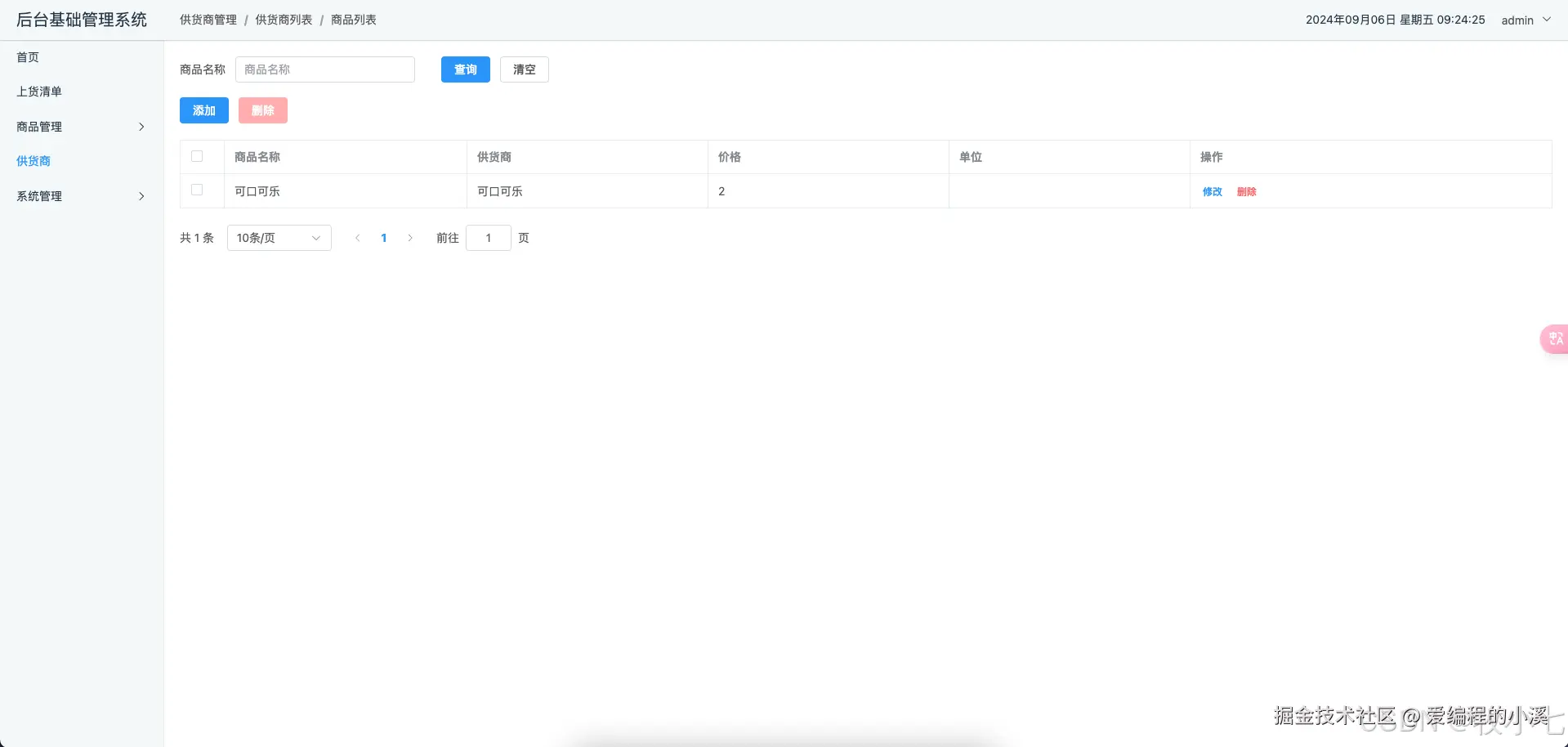Toggle the row checkbox then select 可口可乐

[x=197, y=189]
